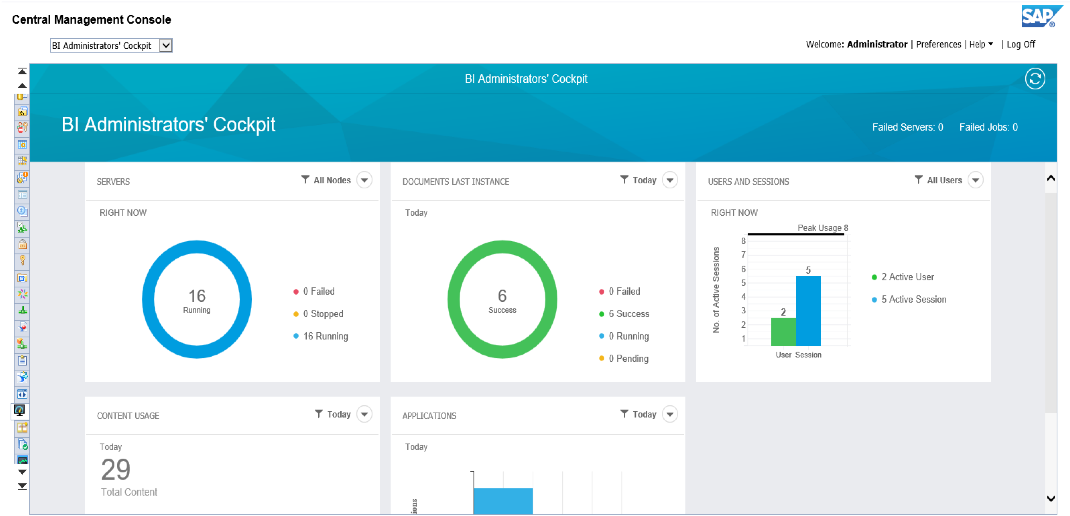Expand the All Nodes dropdown in Servers
Screen dimensions: 1070x516
[x=364, y=180]
